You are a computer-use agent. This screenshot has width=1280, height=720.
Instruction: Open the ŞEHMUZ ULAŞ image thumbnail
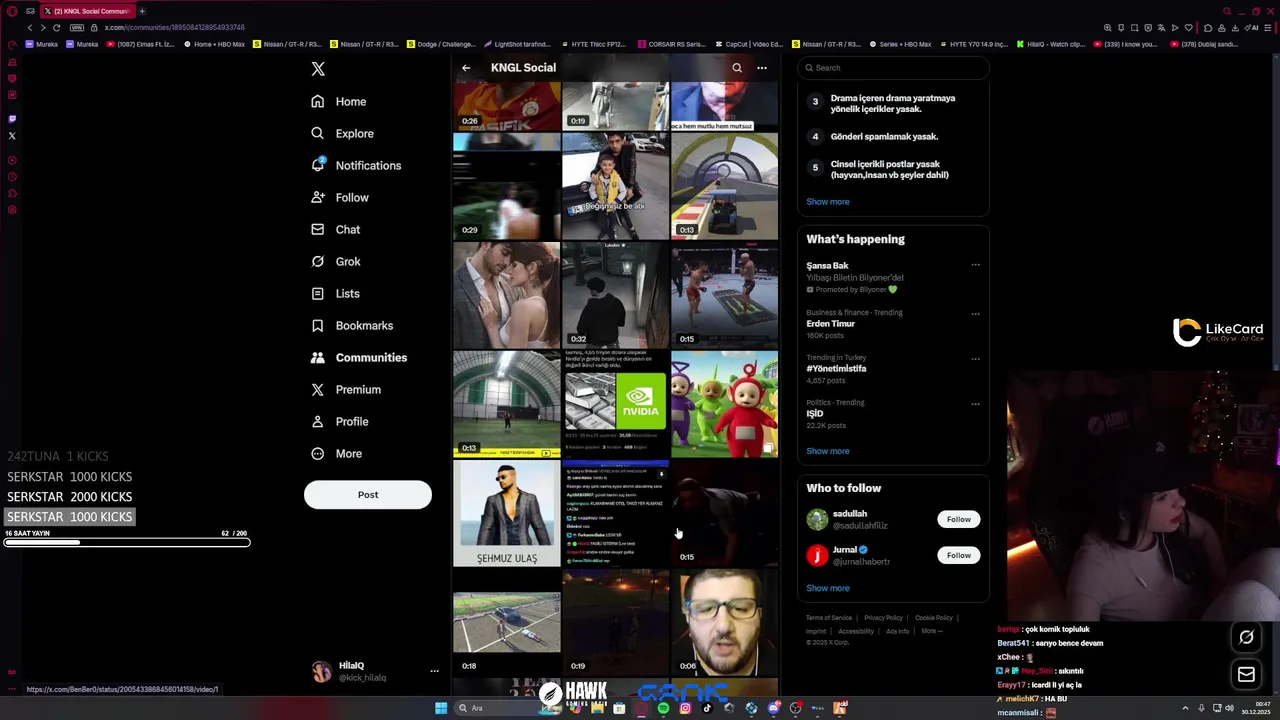coord(507,513)
